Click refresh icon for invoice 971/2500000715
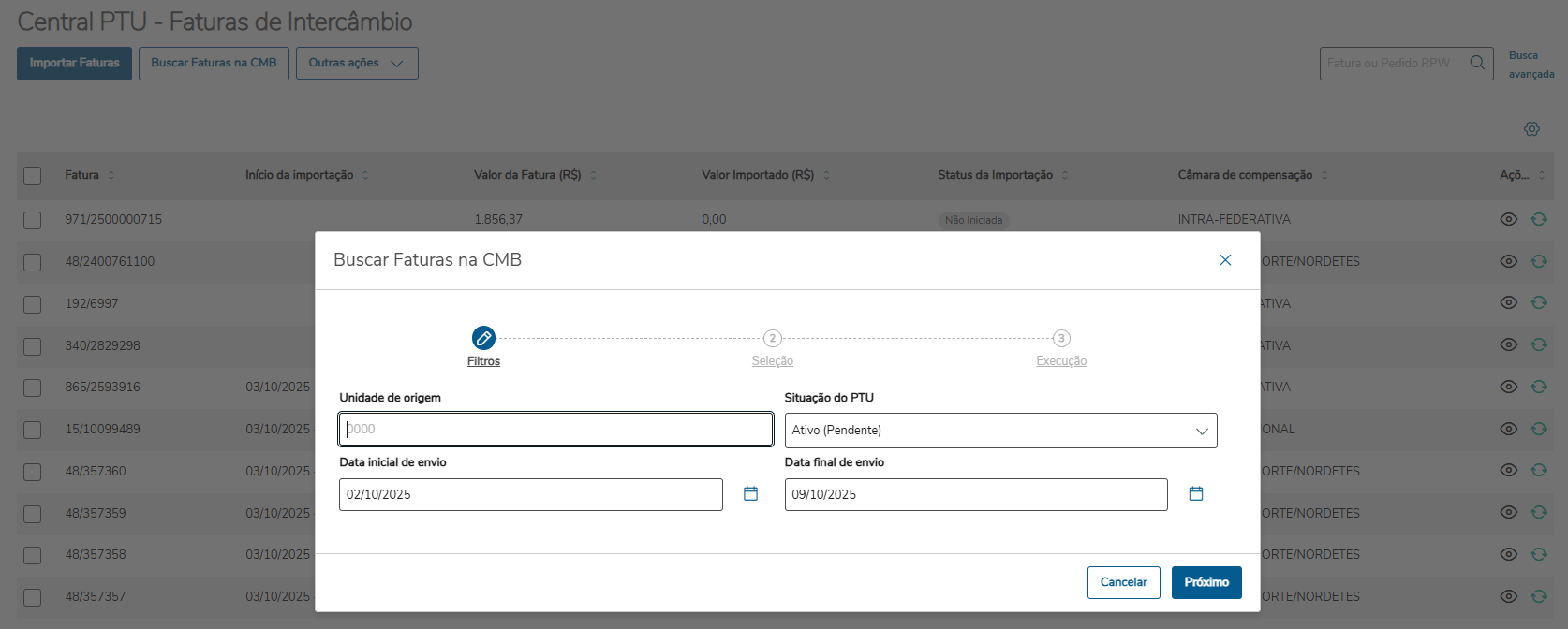 click(x=1539, y=219)
